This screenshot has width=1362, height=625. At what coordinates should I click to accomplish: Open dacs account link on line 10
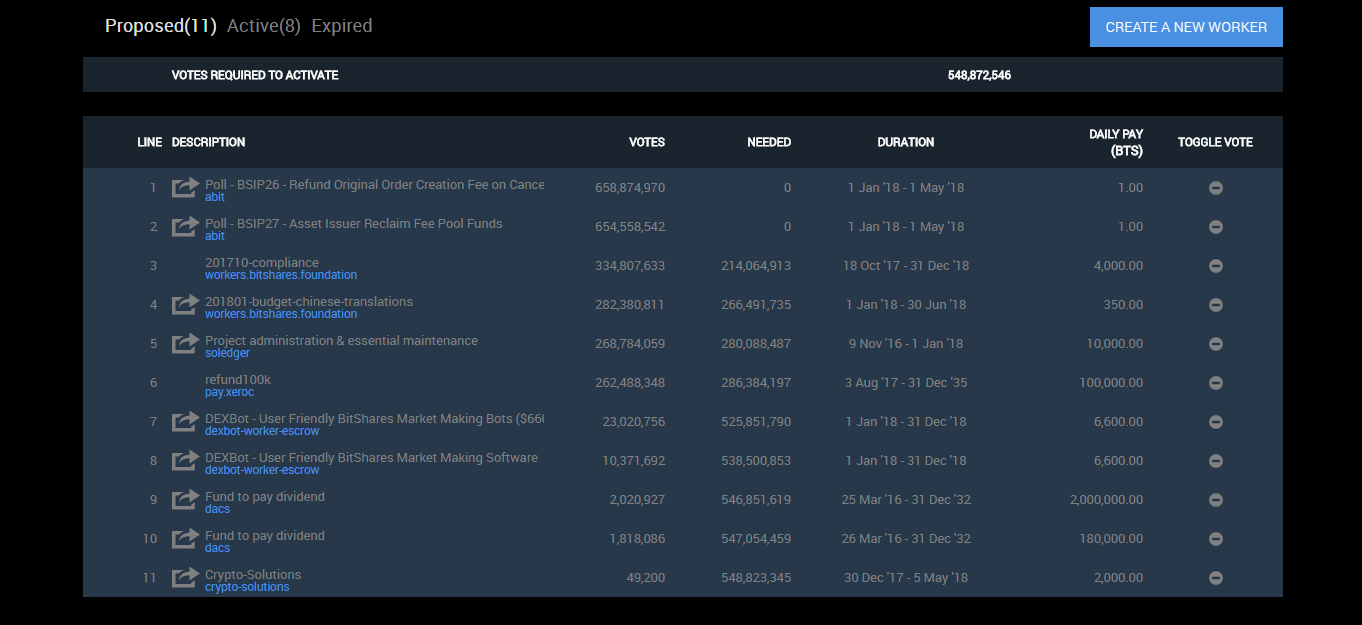(x=217, y=548)
